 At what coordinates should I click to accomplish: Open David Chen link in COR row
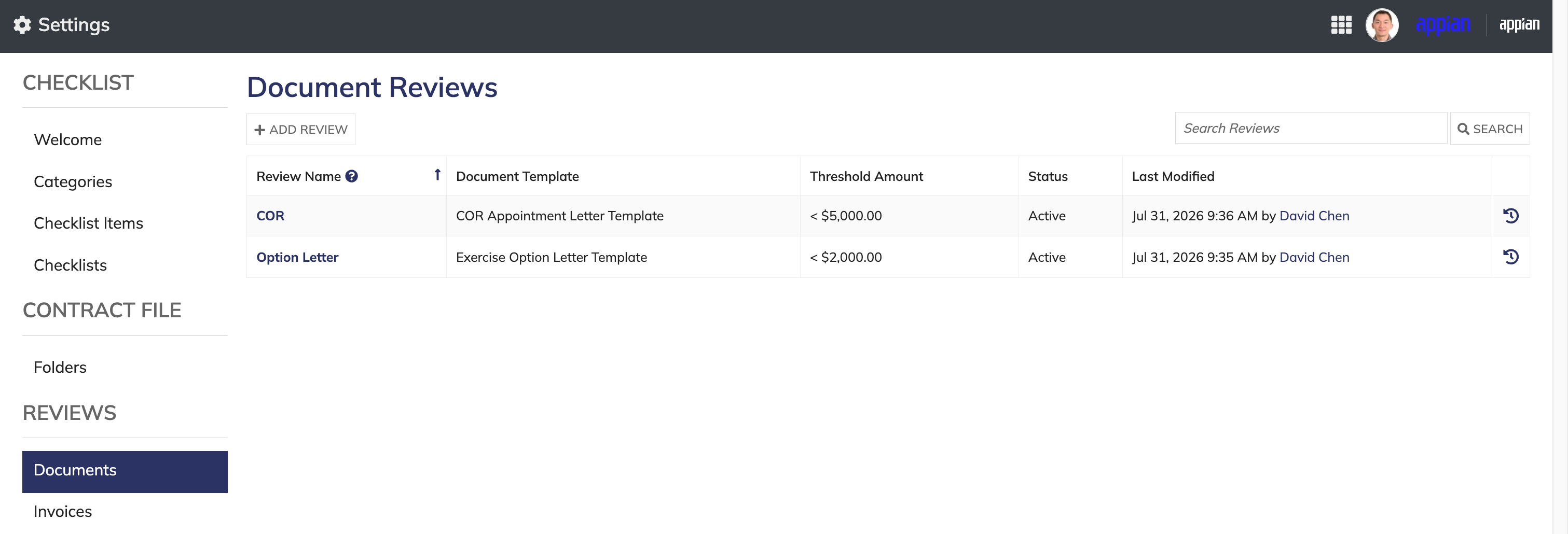point(1314,216)
